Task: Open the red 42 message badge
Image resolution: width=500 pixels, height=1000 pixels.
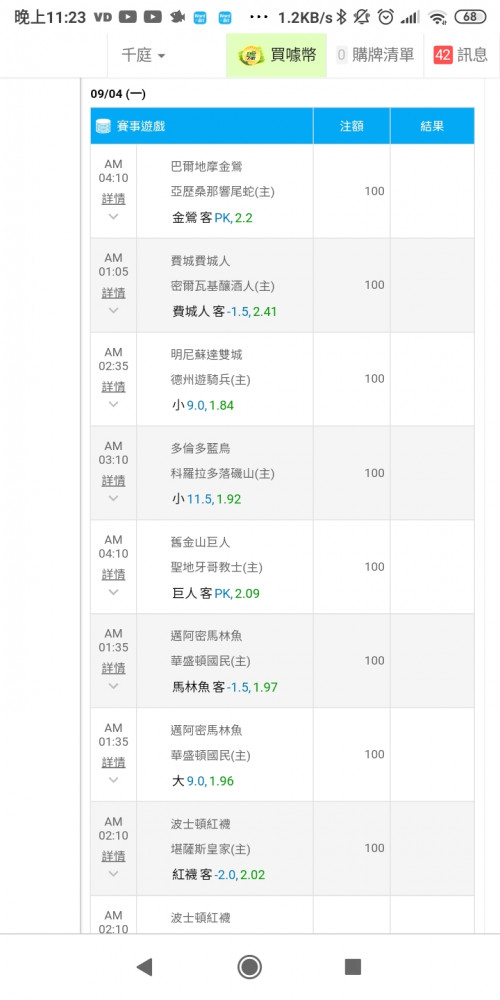Action: tap(443, 55)
